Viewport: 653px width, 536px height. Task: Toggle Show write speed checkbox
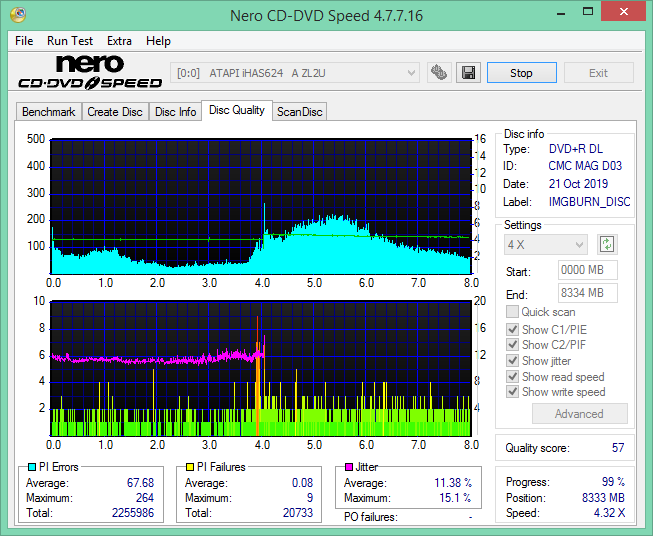(x=512, y=391)
